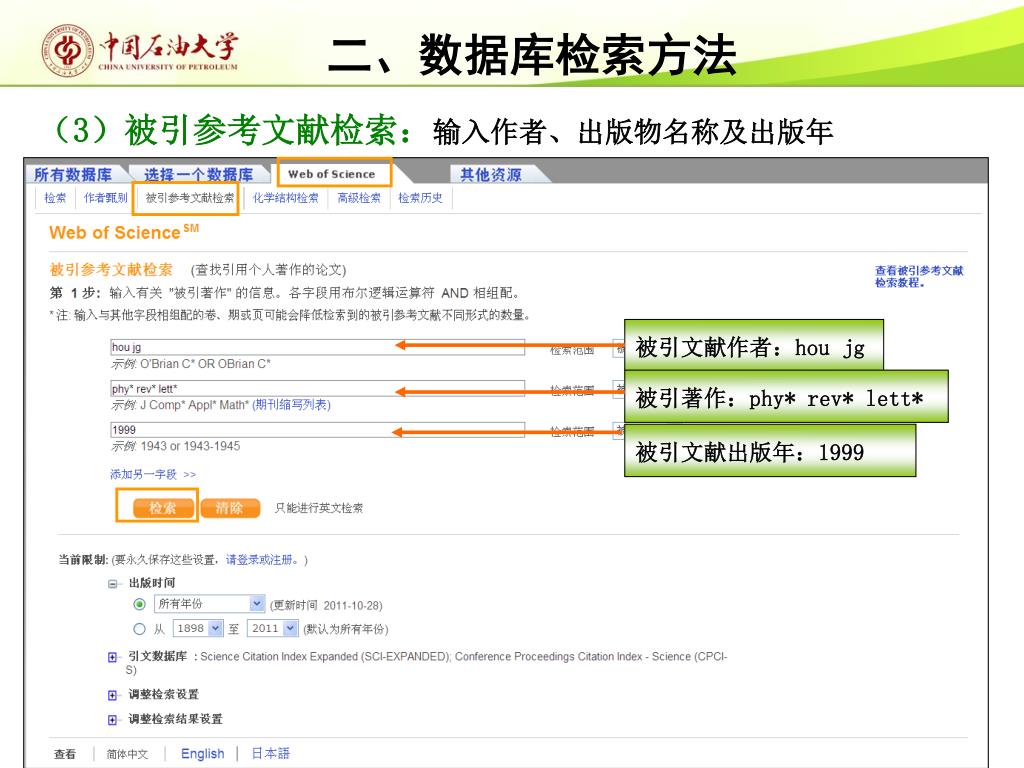
Task: Click 添加另一字段 link
Action: tap(153, 474)
